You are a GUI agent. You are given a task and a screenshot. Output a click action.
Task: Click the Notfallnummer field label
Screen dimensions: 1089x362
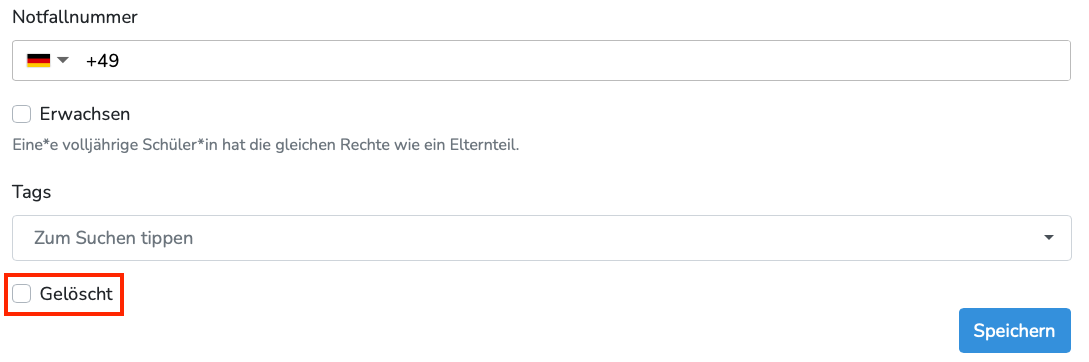(75, 17)
